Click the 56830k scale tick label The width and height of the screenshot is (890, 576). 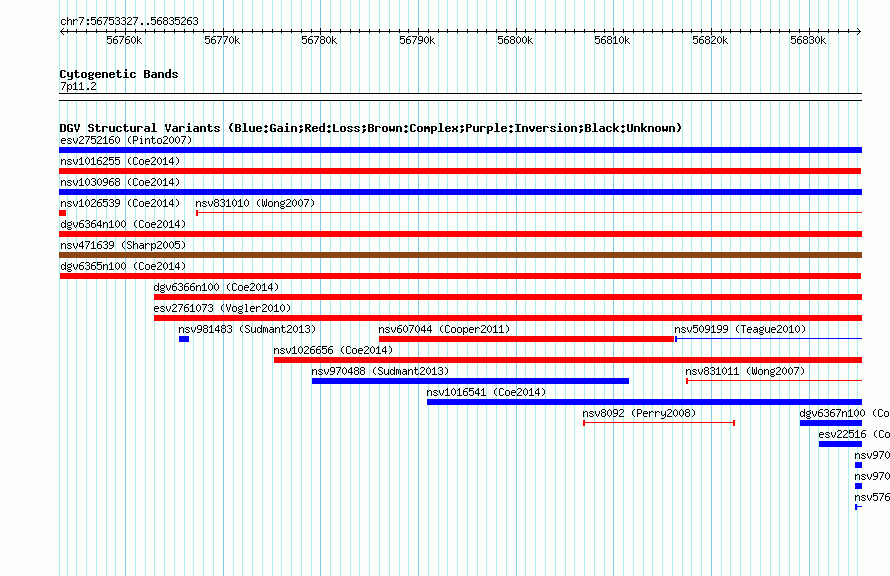[808, 40]
